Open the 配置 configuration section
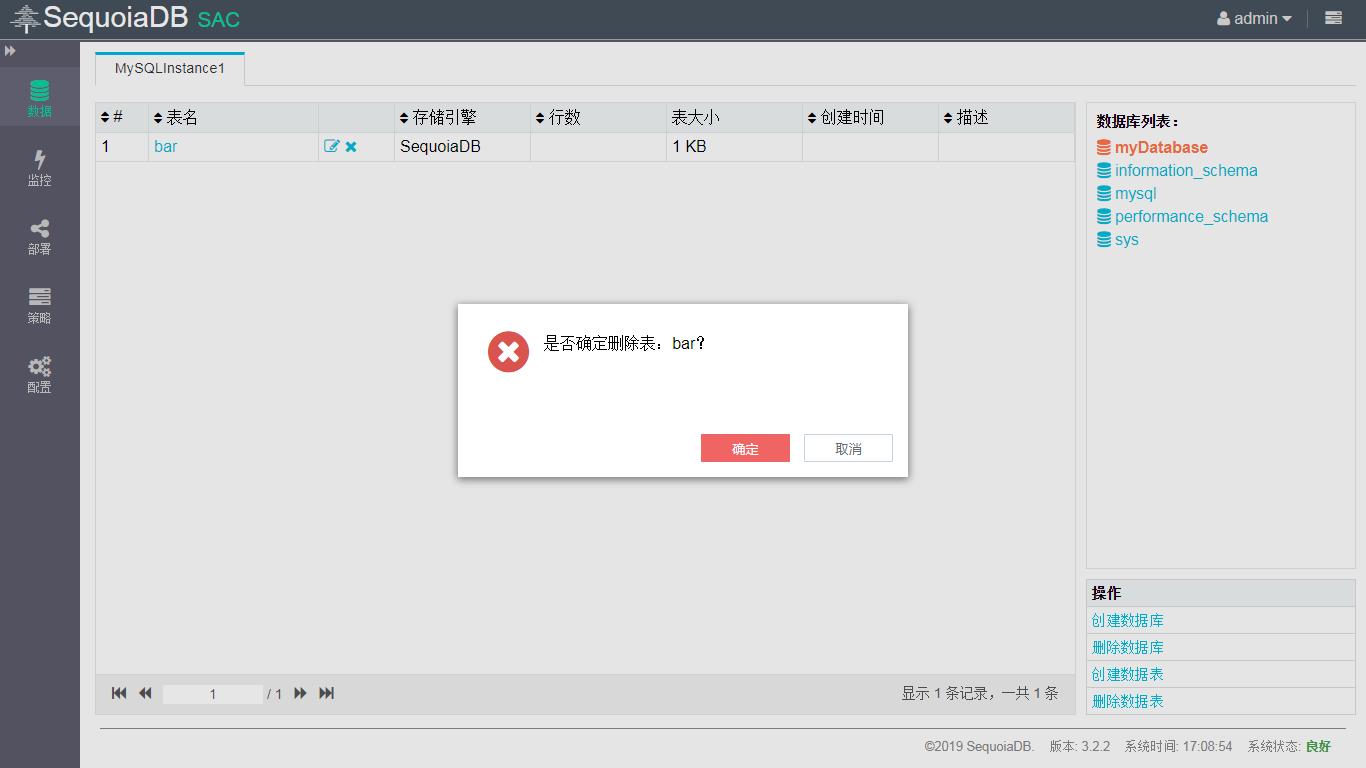The width and height of the screenshot is (1366, 768). (39, 375)
